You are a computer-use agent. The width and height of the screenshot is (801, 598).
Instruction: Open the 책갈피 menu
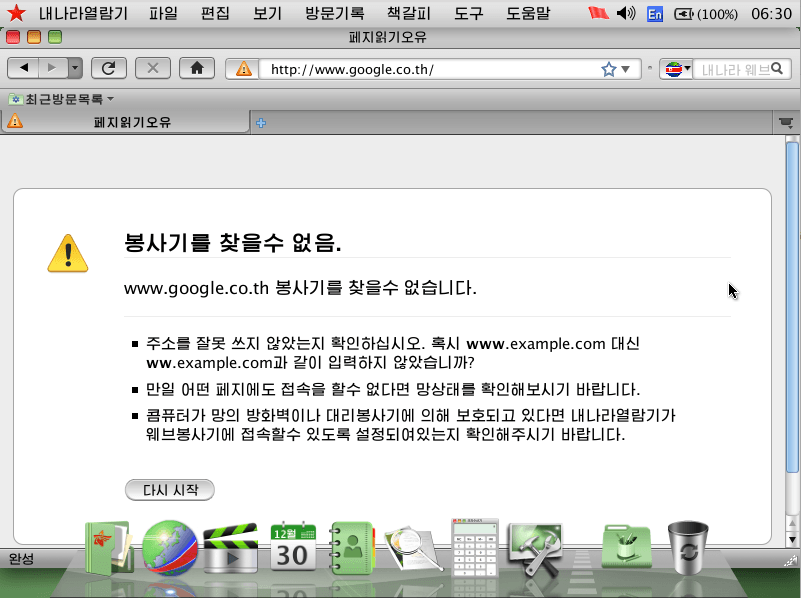(x=409, y=13)
